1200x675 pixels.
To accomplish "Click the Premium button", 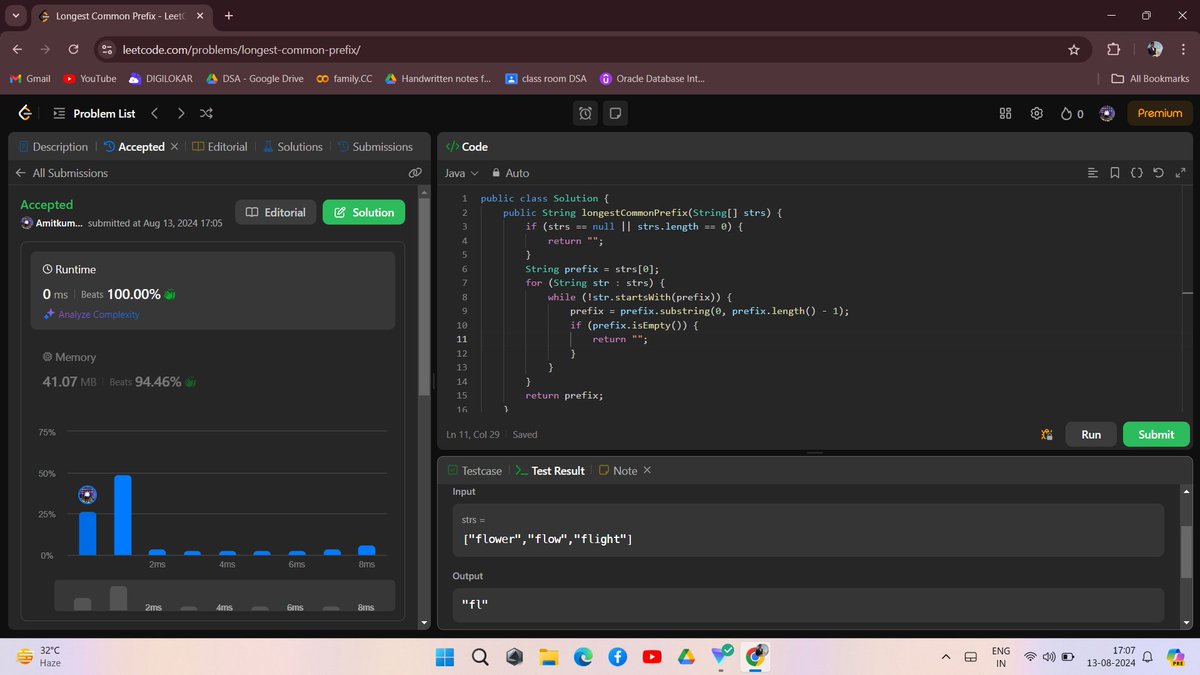I will click(x=1160, y=113).
